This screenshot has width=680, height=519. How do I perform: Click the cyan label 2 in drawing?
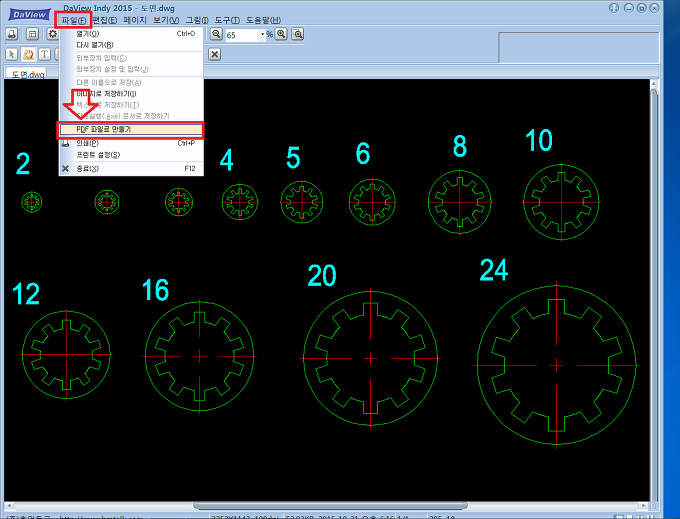pos(23,163)
